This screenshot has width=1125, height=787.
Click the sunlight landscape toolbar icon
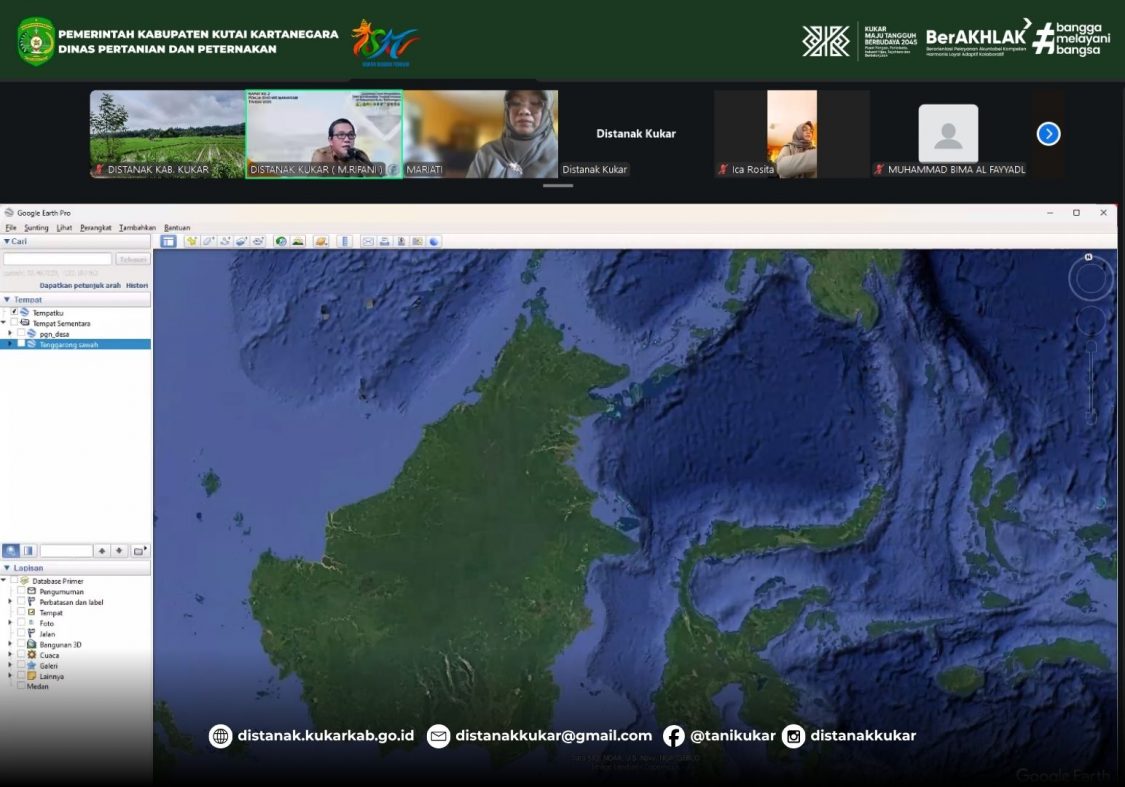pyautogui.click(x=298, y=241)
